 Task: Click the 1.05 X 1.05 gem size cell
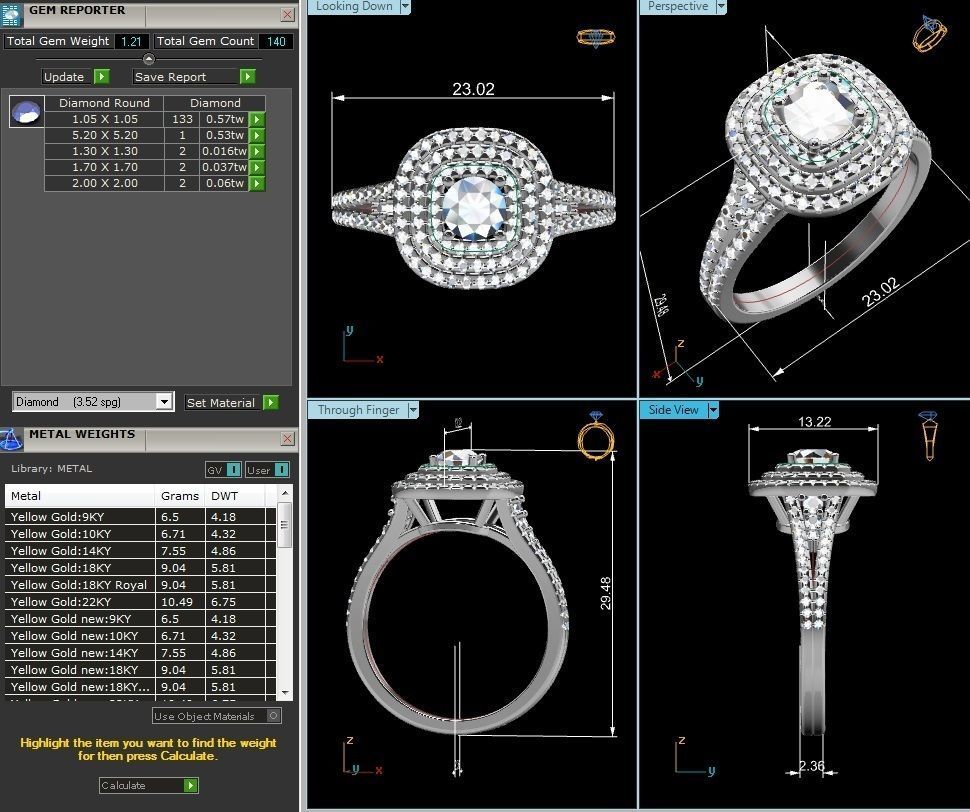point(105,119)
